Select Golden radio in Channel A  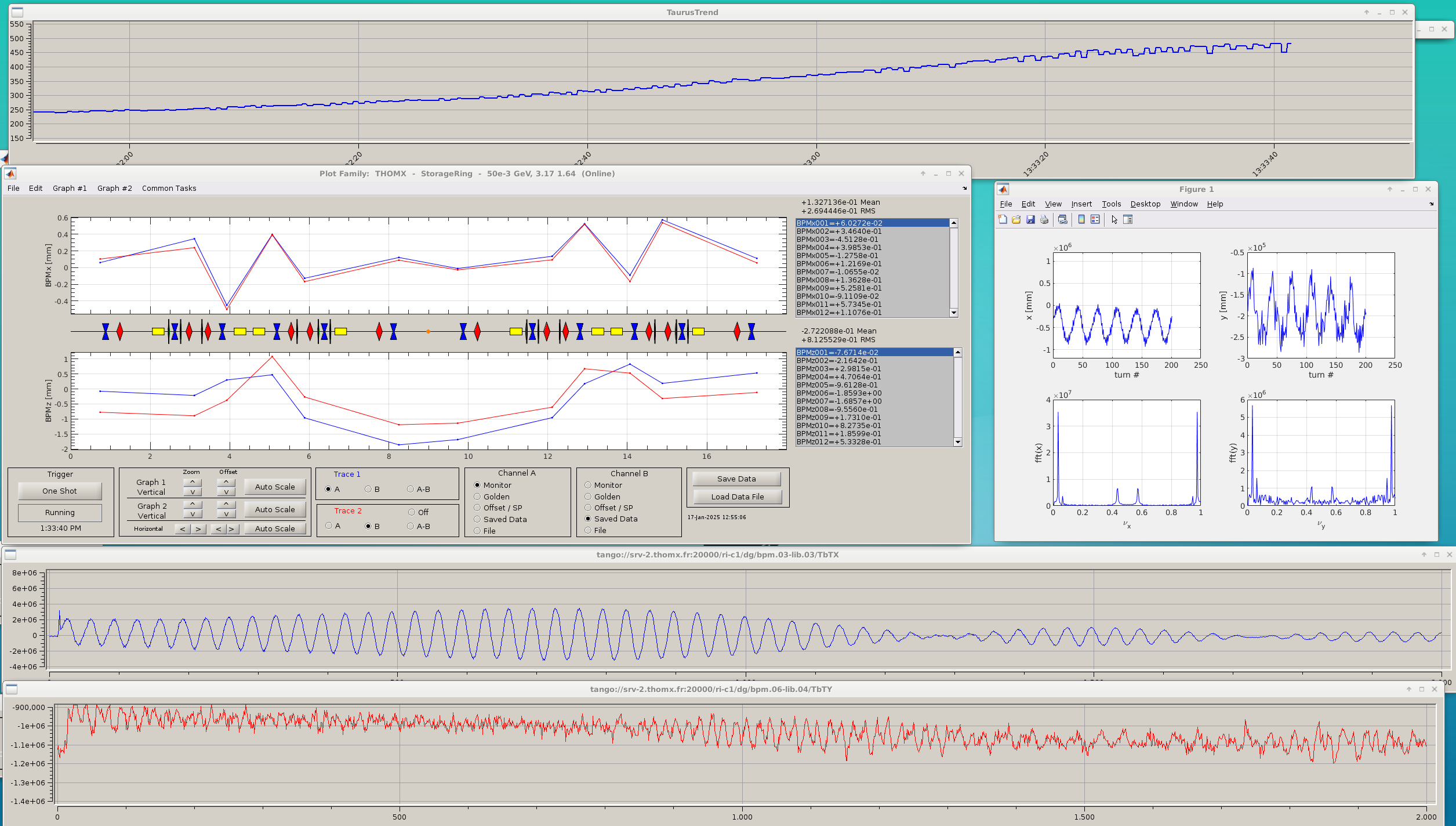477,497
